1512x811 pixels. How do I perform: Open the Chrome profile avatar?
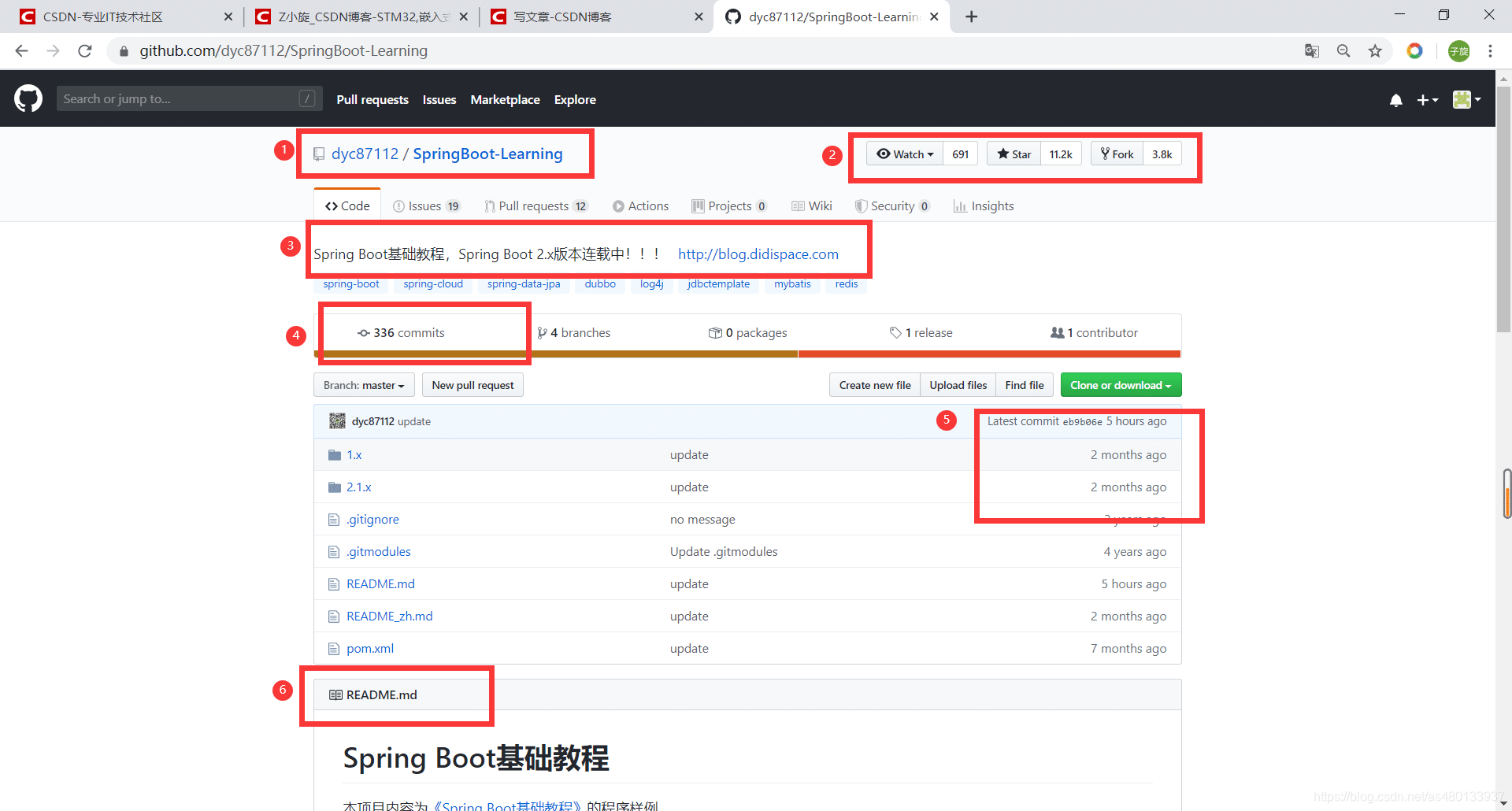tap(1459, 51)
